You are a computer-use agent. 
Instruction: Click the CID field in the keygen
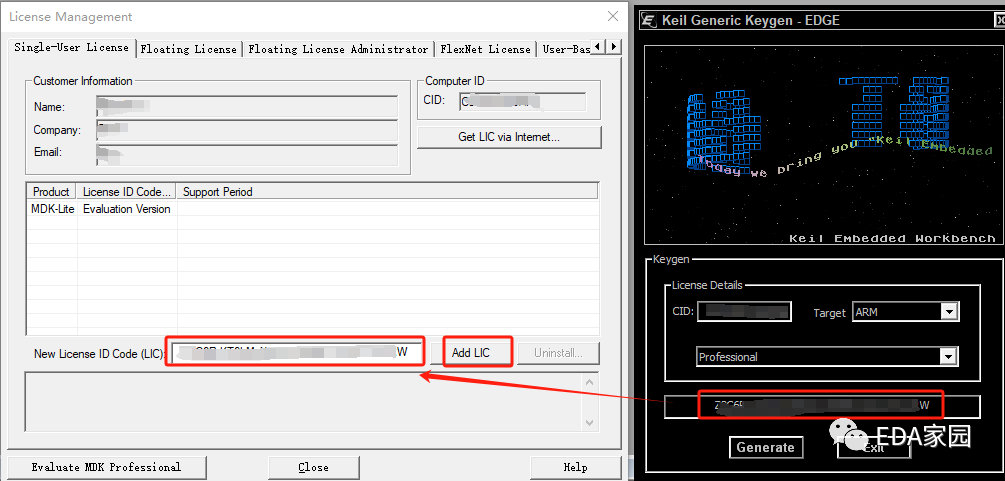pyautogui.click(x=744, y=312)
